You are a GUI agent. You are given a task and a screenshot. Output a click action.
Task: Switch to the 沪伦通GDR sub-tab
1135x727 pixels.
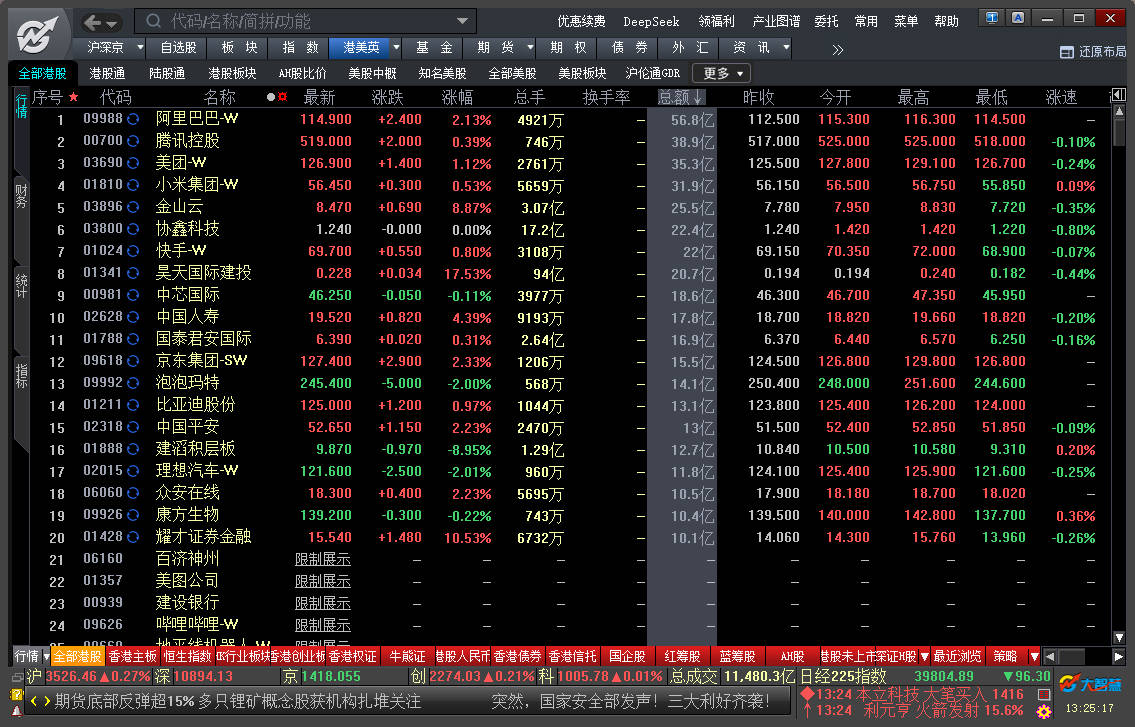[652, 73]
